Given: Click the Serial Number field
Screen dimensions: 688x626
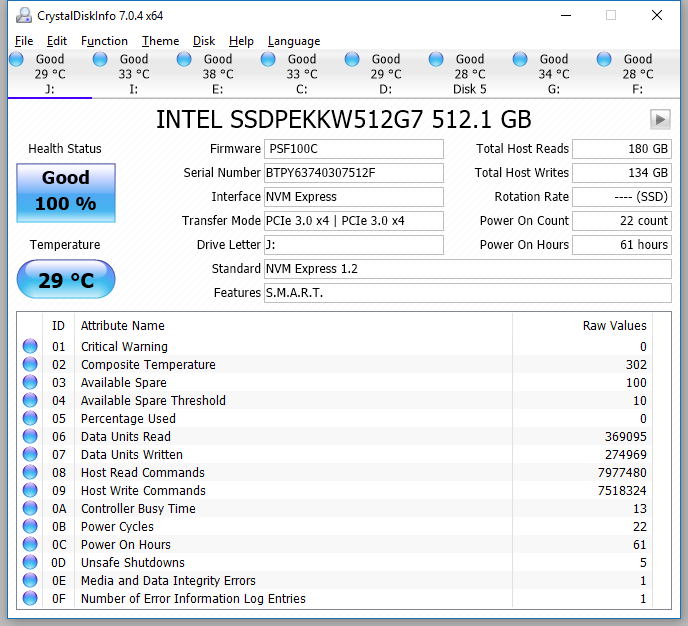Looking at the screenshot, I should point(353,173).
